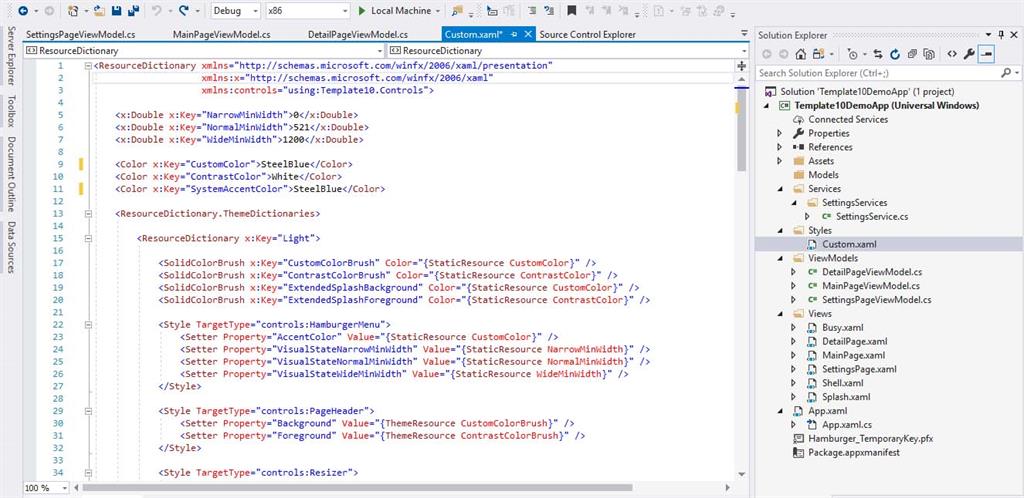Expand the MainPage.xaml node
This screenshot has width=1024, height=498.
point(794,356)
